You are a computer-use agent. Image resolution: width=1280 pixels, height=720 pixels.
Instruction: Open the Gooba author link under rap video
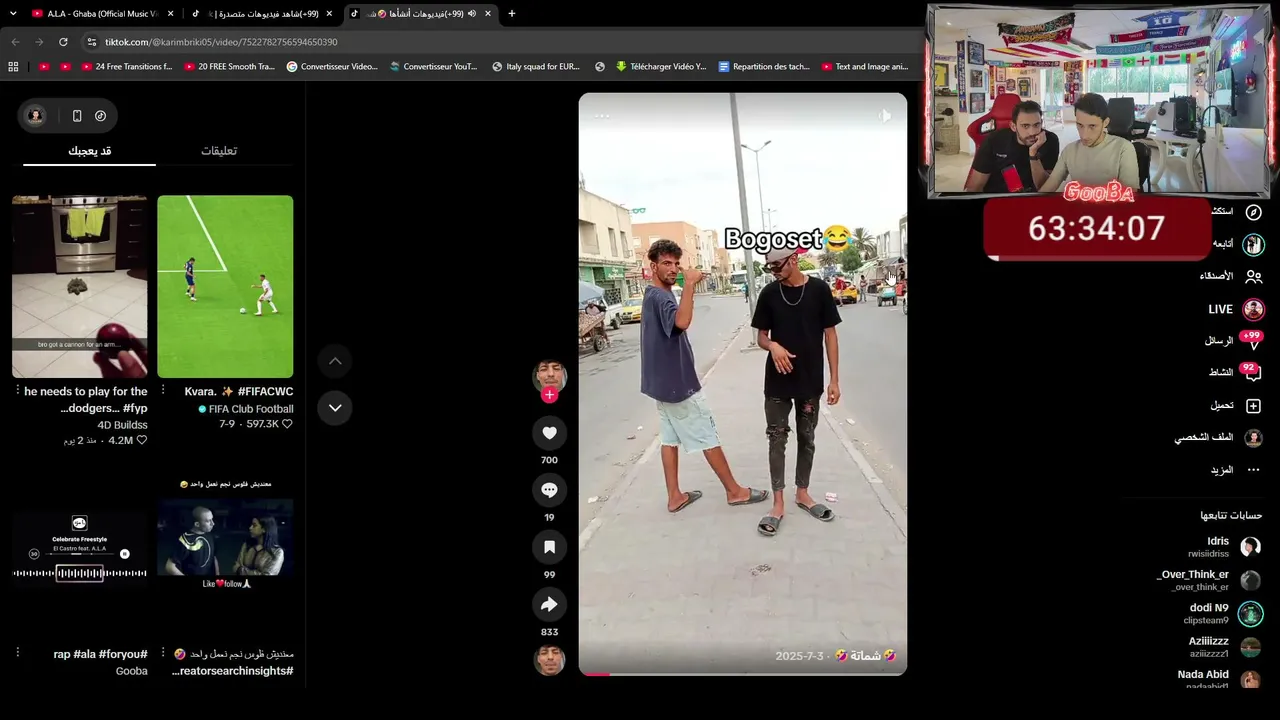[131, 671]
